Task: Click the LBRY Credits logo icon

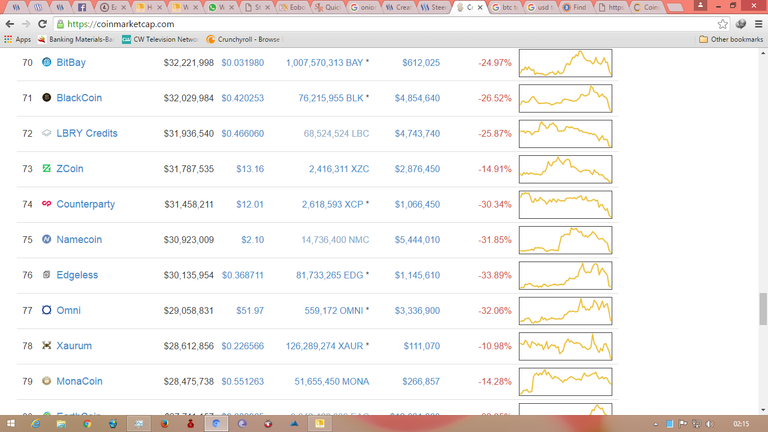Action: [x=47, y=133]
